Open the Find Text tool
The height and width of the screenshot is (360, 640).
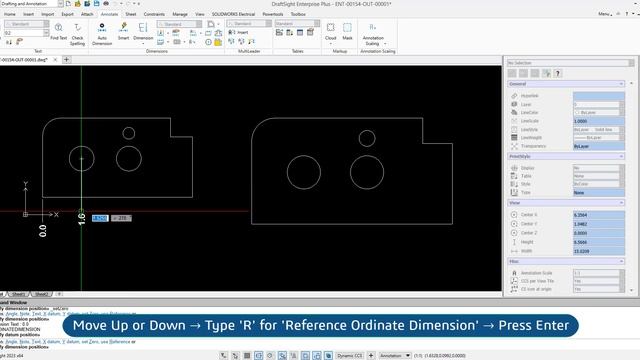(58, 32)
